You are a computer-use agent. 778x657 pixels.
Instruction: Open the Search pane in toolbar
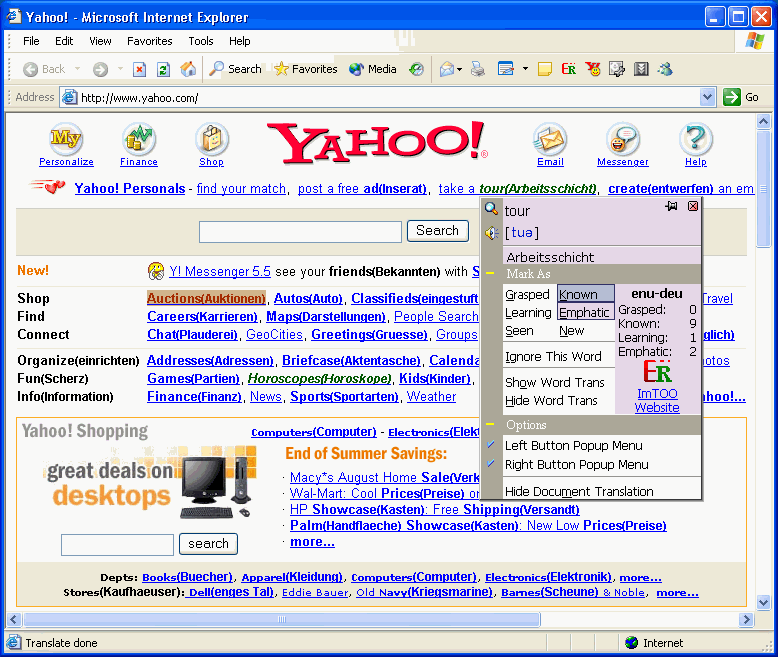tap(235, 69)
